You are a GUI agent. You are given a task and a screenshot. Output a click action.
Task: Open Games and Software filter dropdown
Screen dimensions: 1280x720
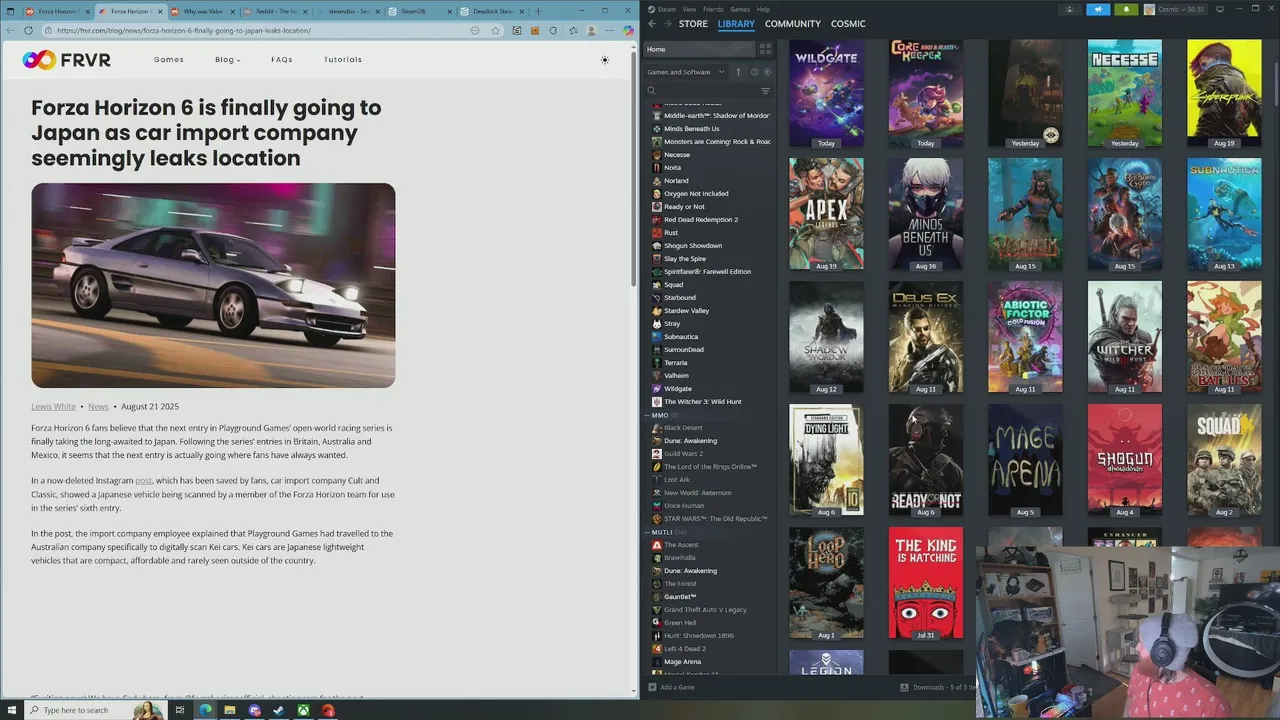[686, 72]
